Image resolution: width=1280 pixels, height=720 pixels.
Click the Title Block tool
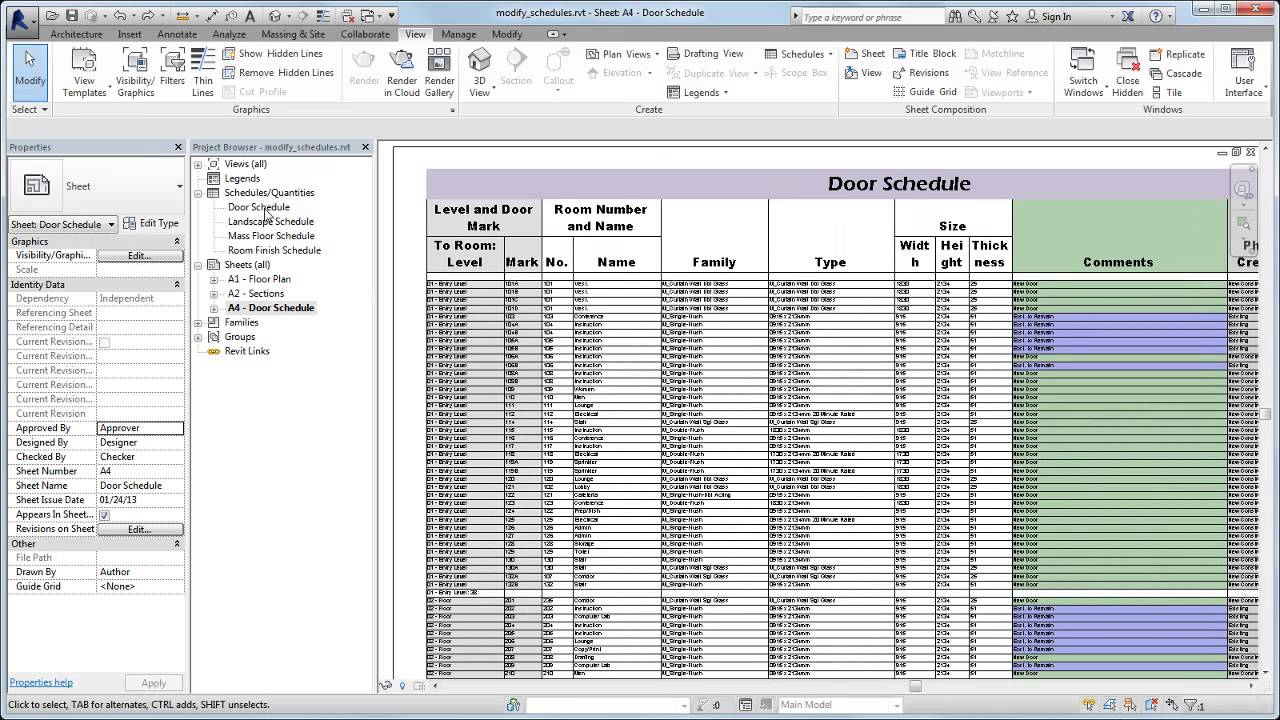tap(923, 53)
